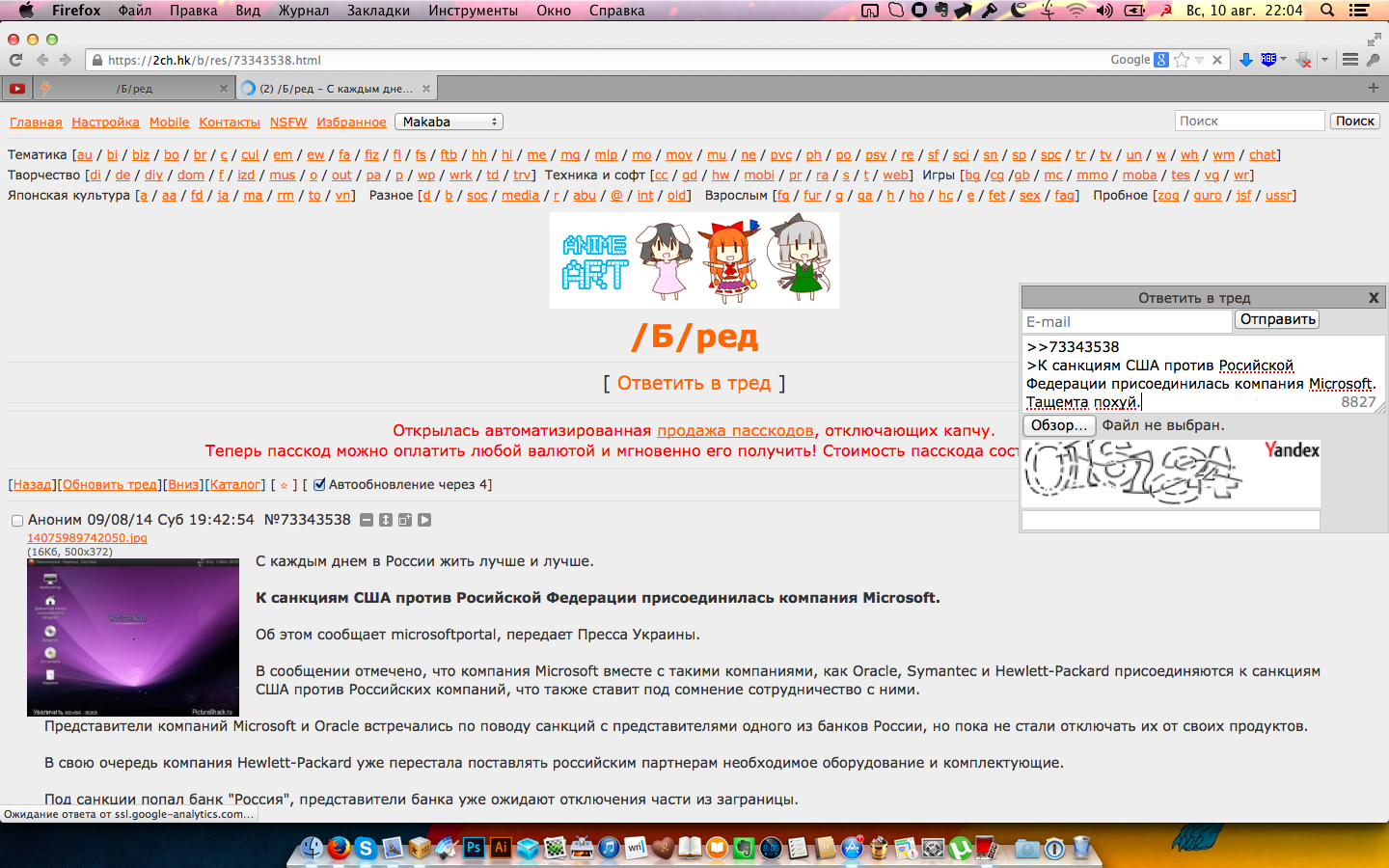Expand the dropdown arrow beside ABE icon
This screenshot has height=868, width=1389.
tap(1284, 60)
